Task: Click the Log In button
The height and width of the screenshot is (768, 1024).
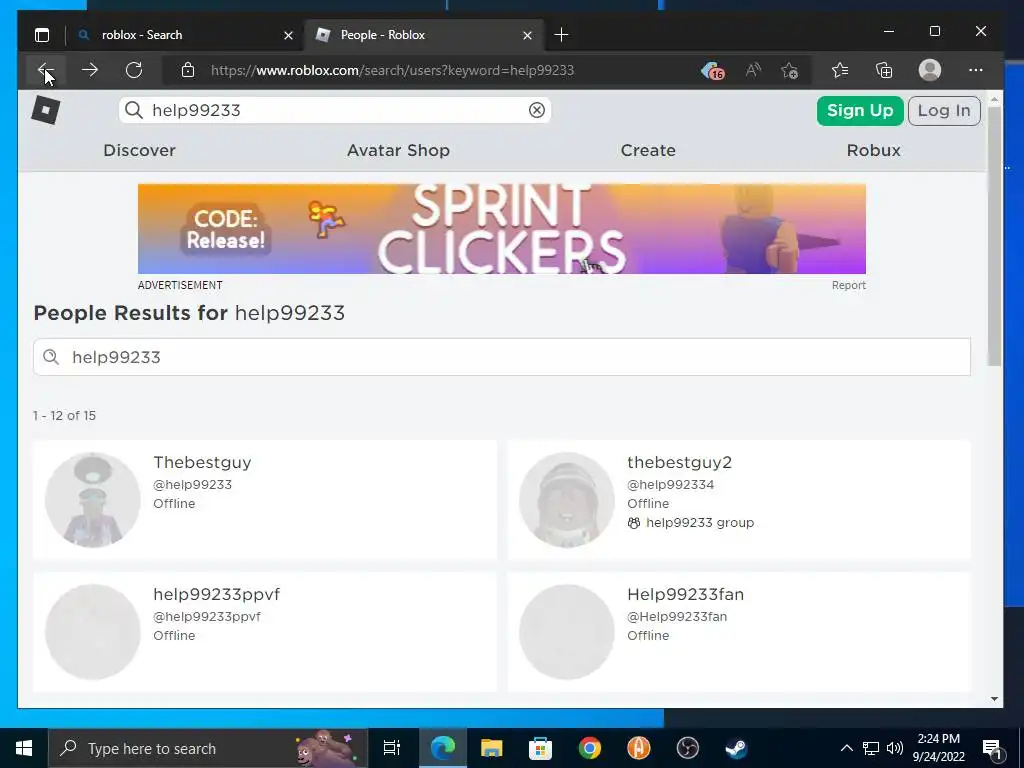Action: [944, 110]
